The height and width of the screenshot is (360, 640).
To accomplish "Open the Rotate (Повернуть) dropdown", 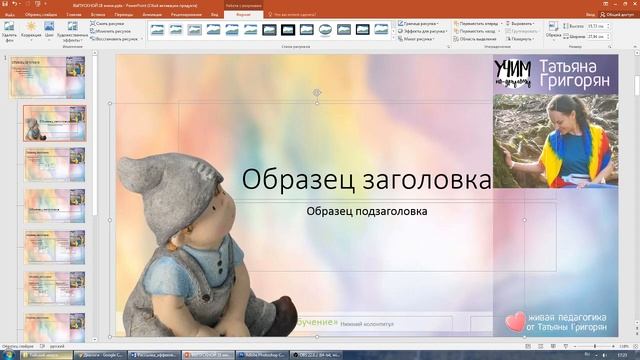I will 520,39.
